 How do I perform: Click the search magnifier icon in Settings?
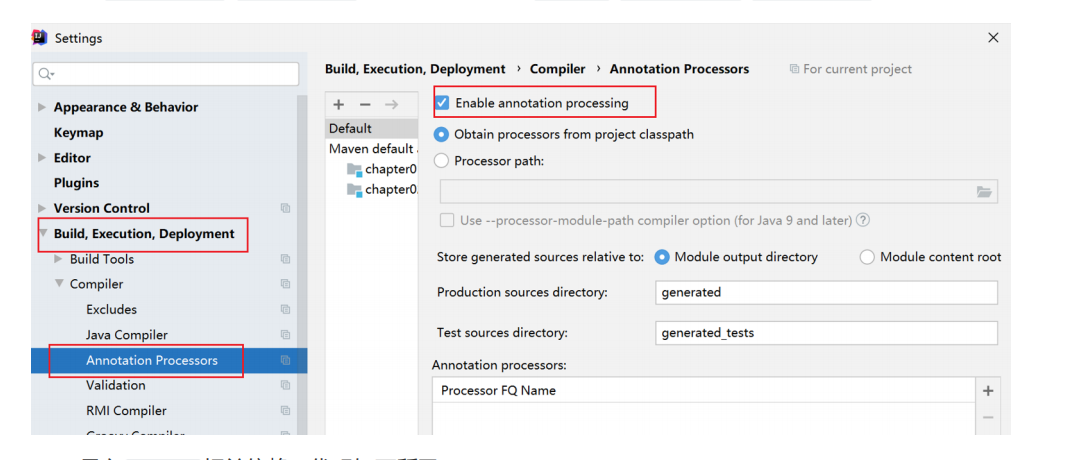tap(46, 74)
